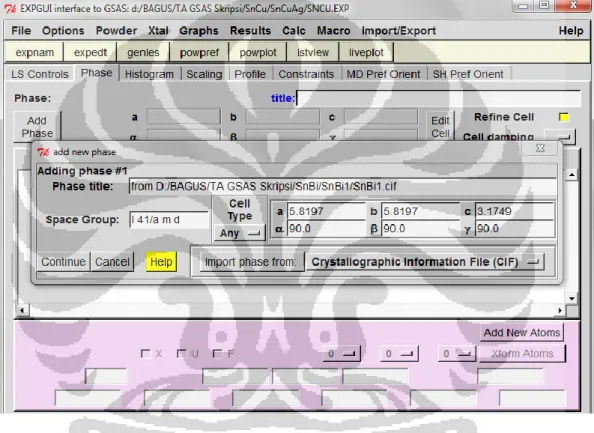The width and height of the screenshot is (594, 433).
Task: Run the powpref toolbar command
Action: (199, 52)
